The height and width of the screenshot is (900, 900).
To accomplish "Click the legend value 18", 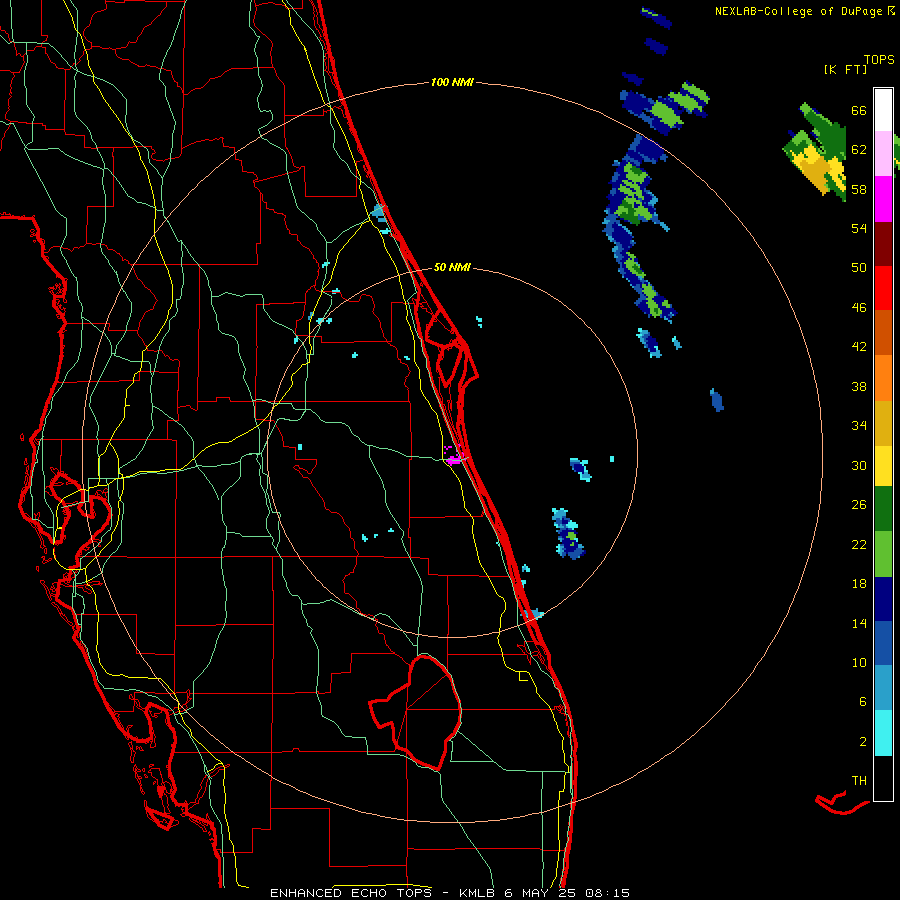I will (x=859, y=584).
